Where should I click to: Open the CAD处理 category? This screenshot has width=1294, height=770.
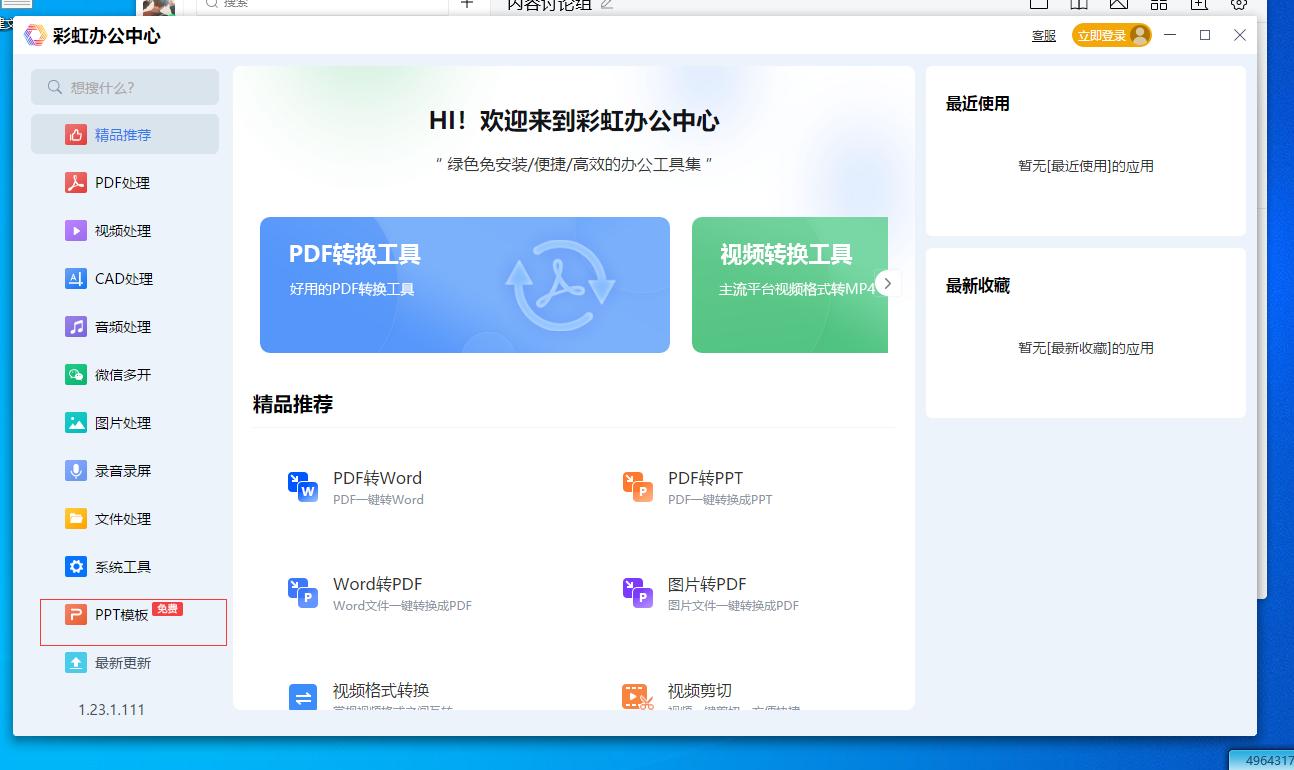[124, 278]
